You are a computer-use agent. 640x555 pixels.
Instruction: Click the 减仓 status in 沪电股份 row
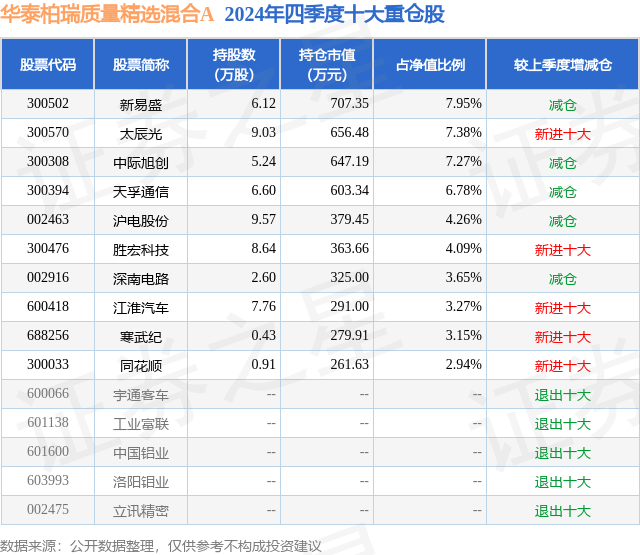click(x=563, y=221)
